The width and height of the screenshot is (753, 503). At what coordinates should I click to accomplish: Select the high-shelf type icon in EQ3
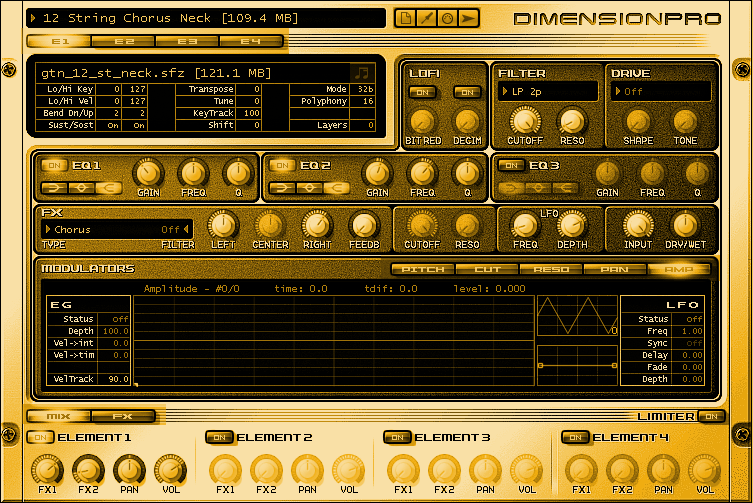click(x=565, y=188)
